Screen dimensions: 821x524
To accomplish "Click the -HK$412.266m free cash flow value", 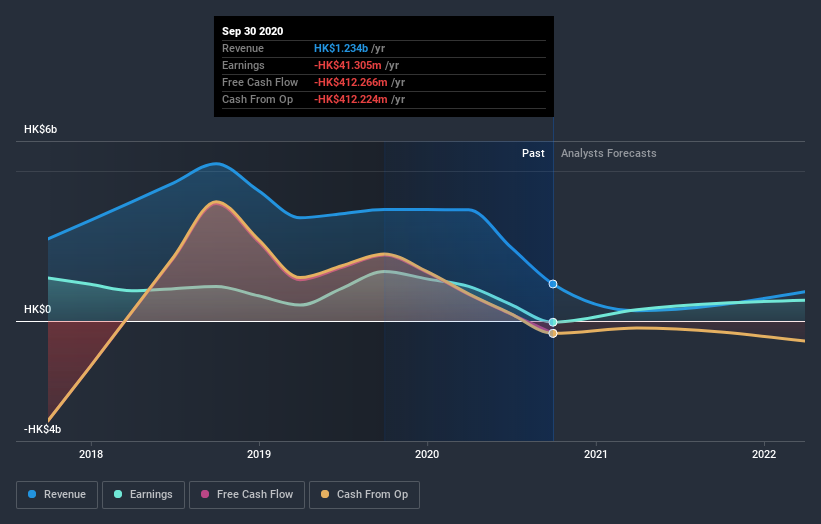I will tap(351, 82).
